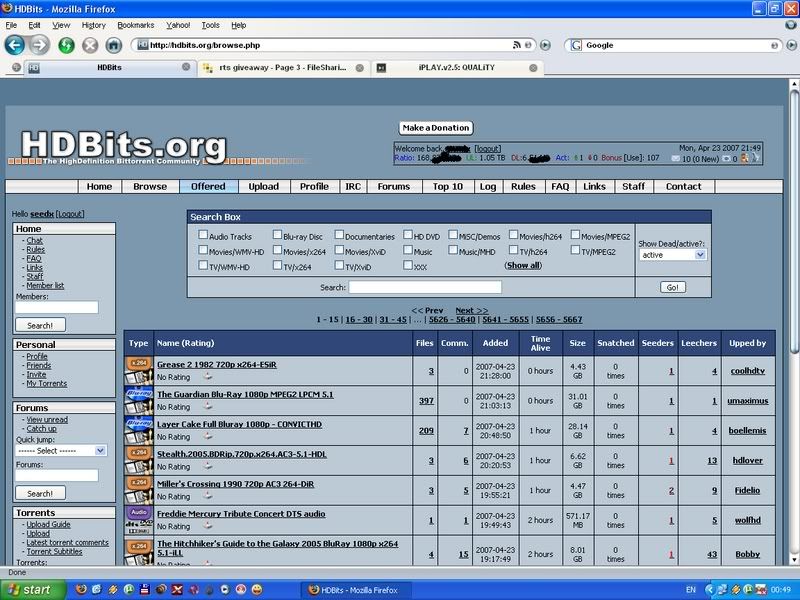The width and height of the screenshot is (800, 600).
Task: Click the Stop loading icon
Action: [x=90, y=45]
